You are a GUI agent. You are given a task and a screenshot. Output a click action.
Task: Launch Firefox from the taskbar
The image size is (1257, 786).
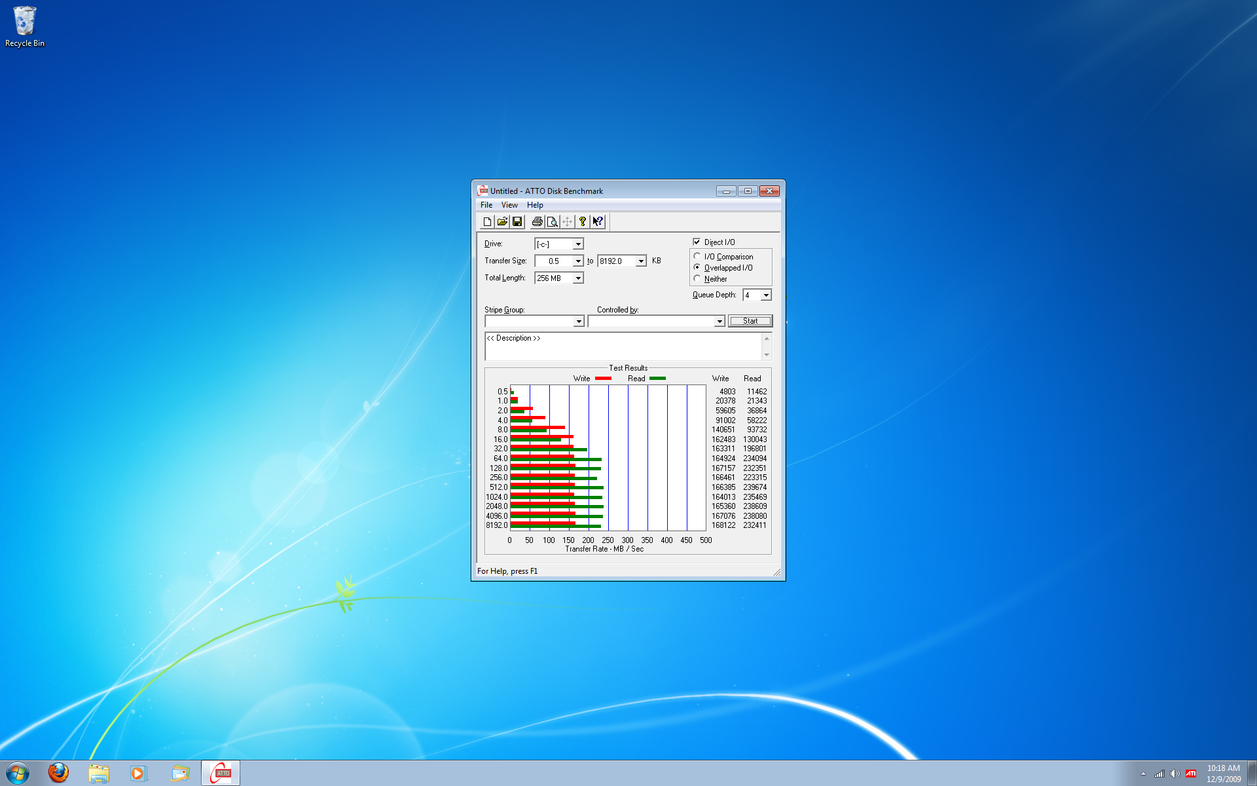[59, 773]
